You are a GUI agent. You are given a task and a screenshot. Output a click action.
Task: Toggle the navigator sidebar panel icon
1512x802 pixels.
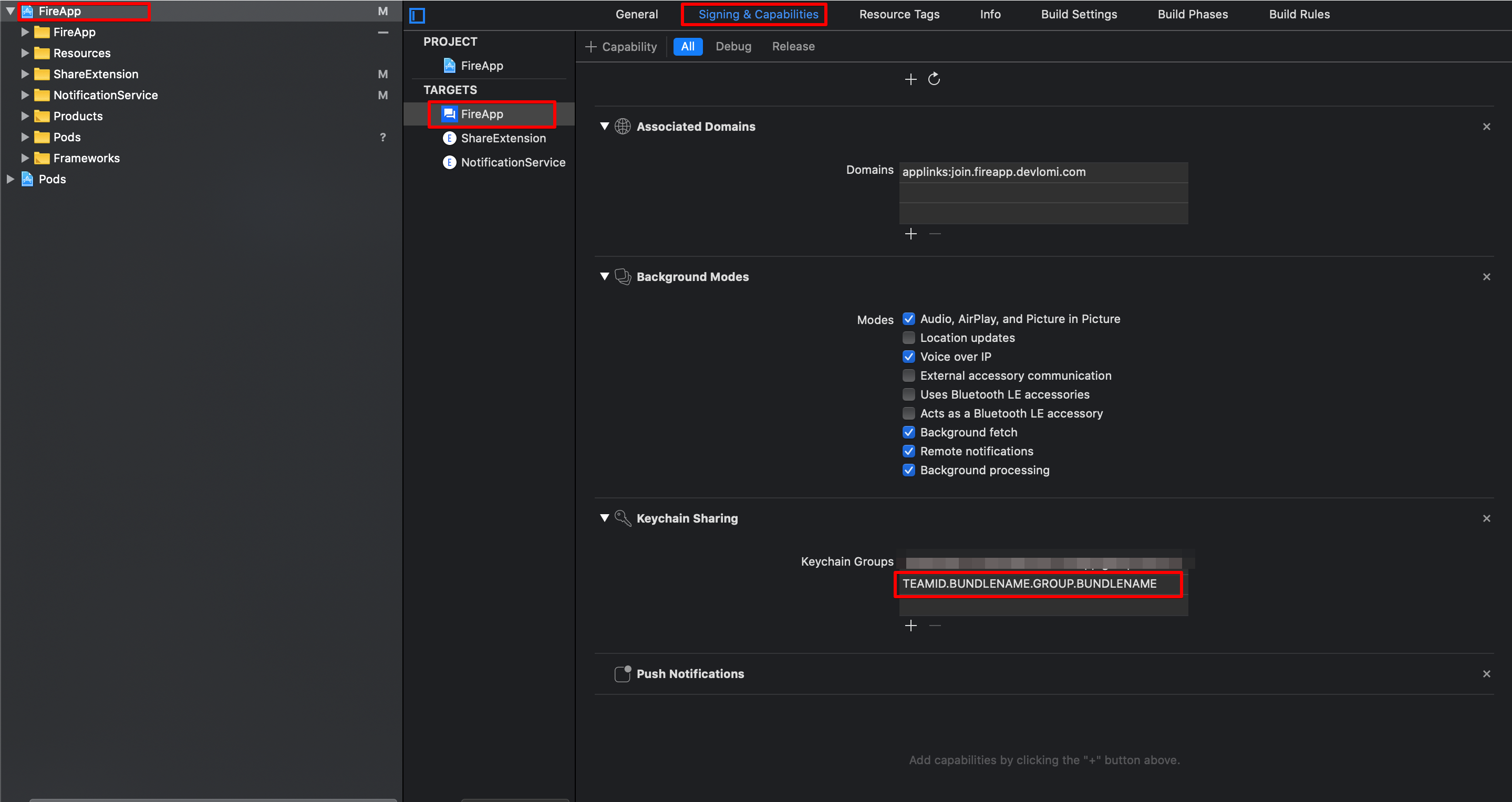(x=417, y=15)
